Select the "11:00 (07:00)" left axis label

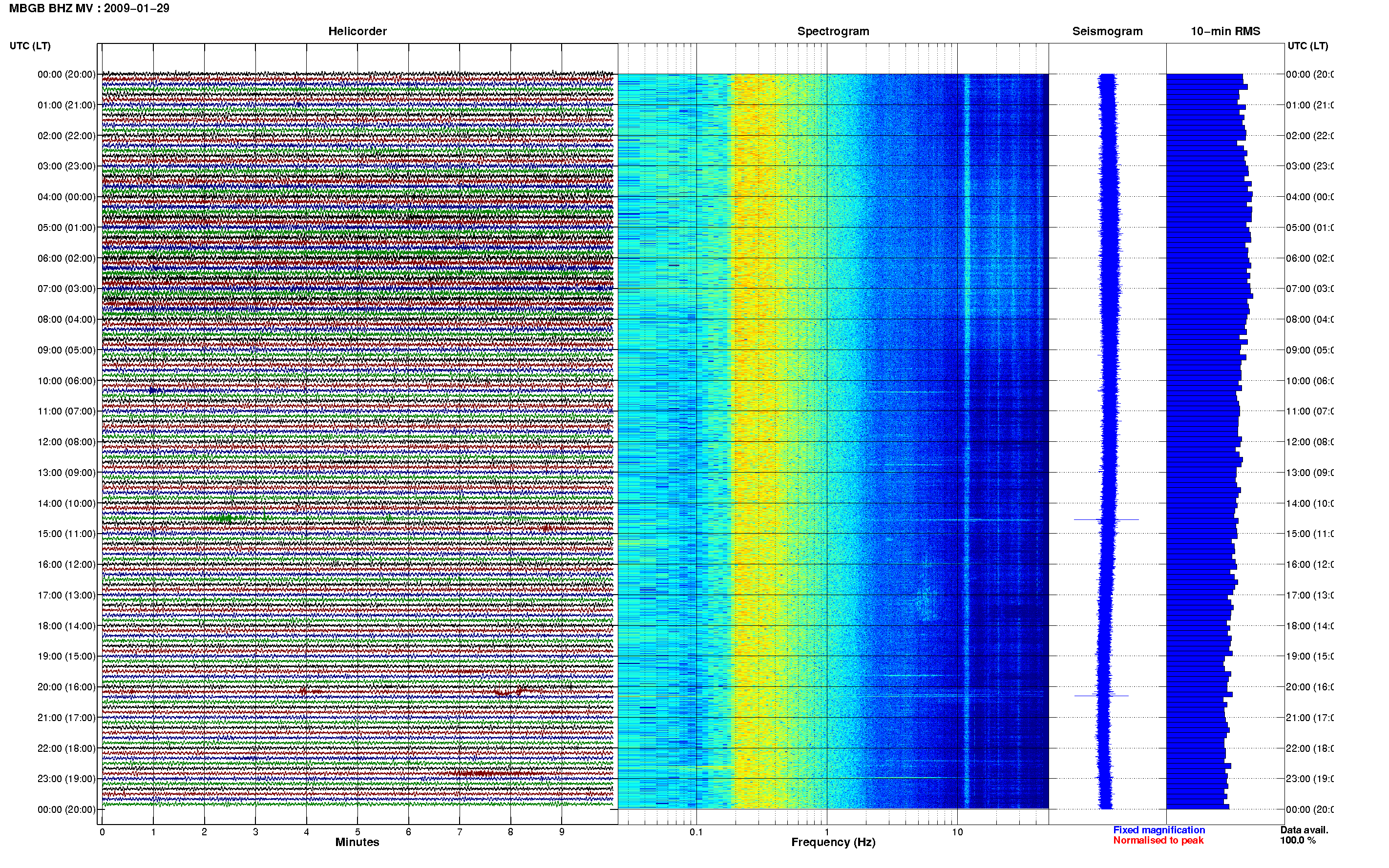coord(66,411)
